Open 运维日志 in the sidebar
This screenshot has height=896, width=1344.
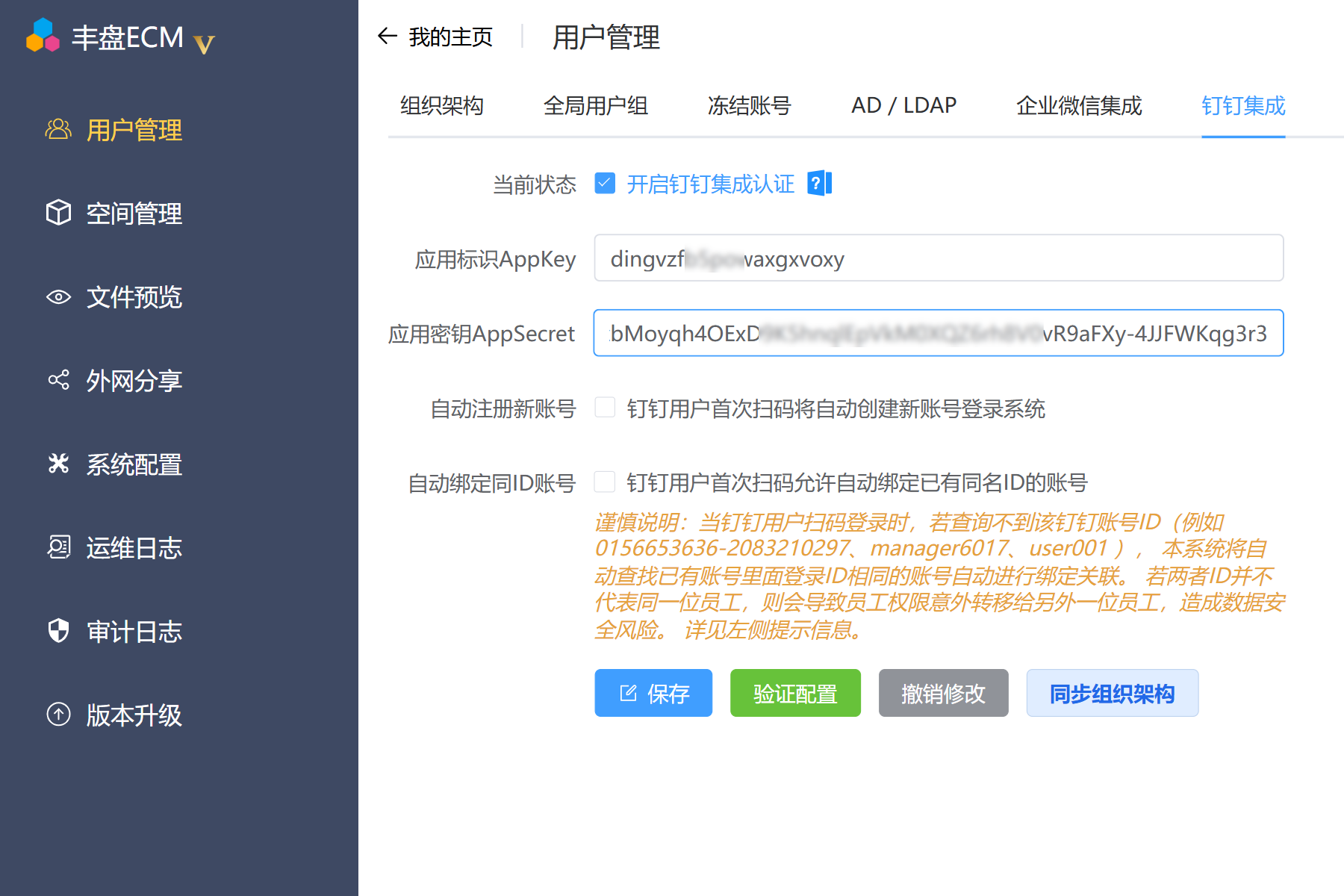pyautogui.click(x=134, y=548)
